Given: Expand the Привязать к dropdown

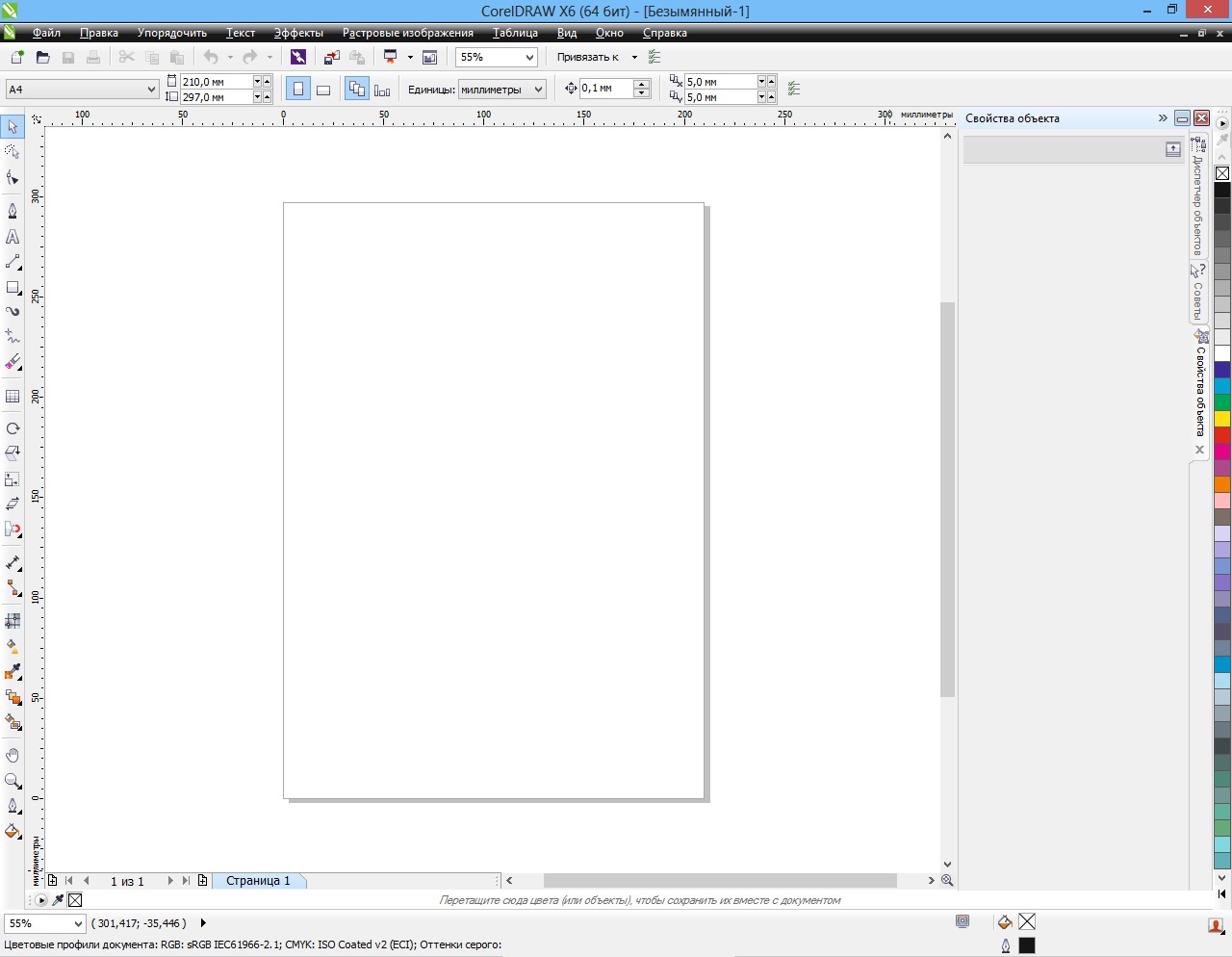Looking at the screenshot, I should coord(634,58).
